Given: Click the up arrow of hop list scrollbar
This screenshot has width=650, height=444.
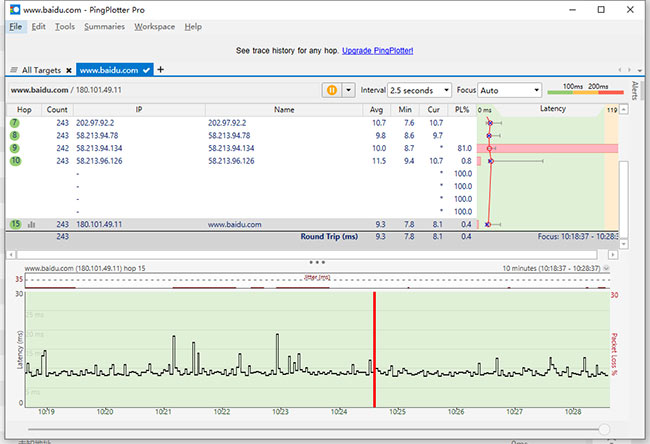Looking at the screenshot, I should [x=623, y=109].
